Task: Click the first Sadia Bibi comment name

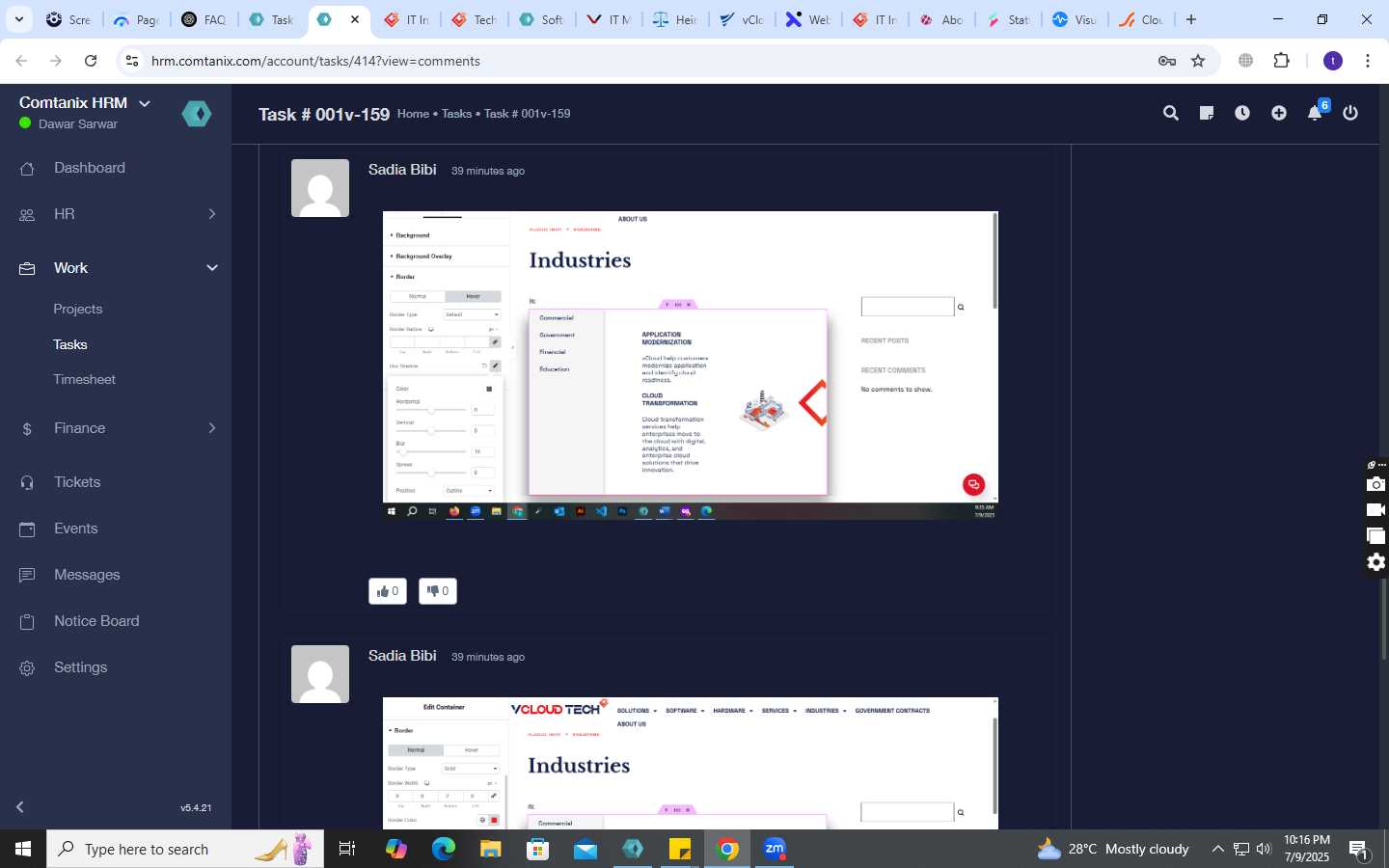Action: (x=402, y=170)
